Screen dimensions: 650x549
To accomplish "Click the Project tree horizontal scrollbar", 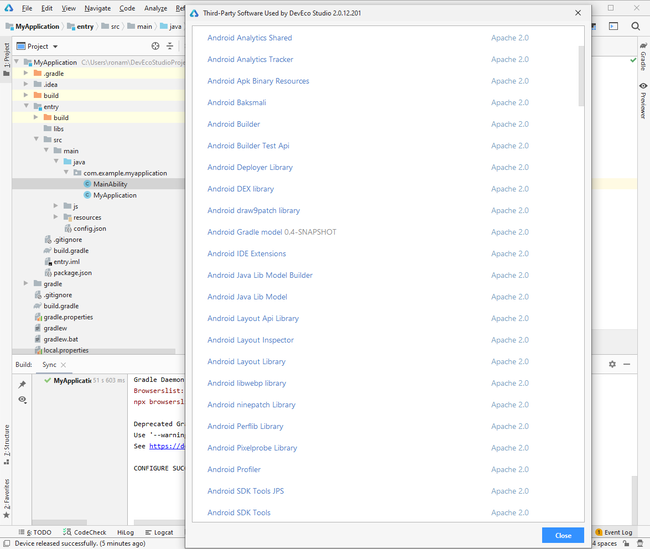I will point(94,351).
